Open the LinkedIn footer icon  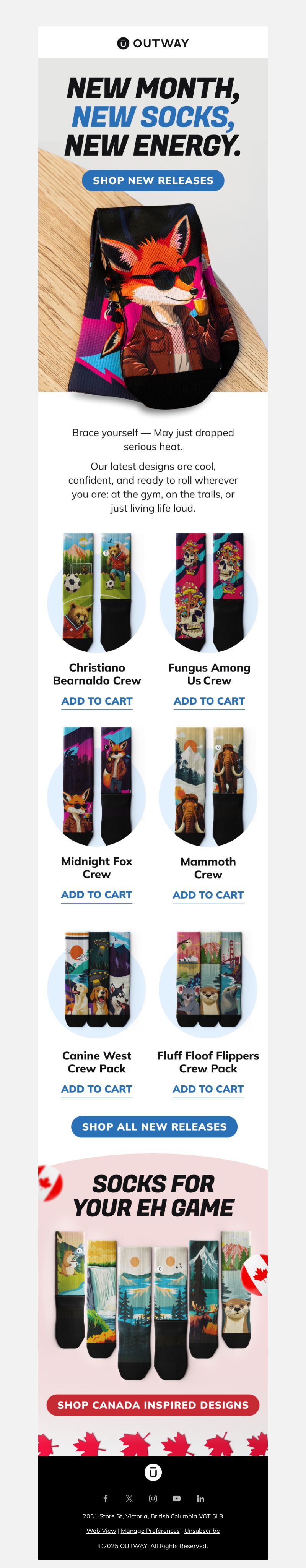tap(200, 1498)
